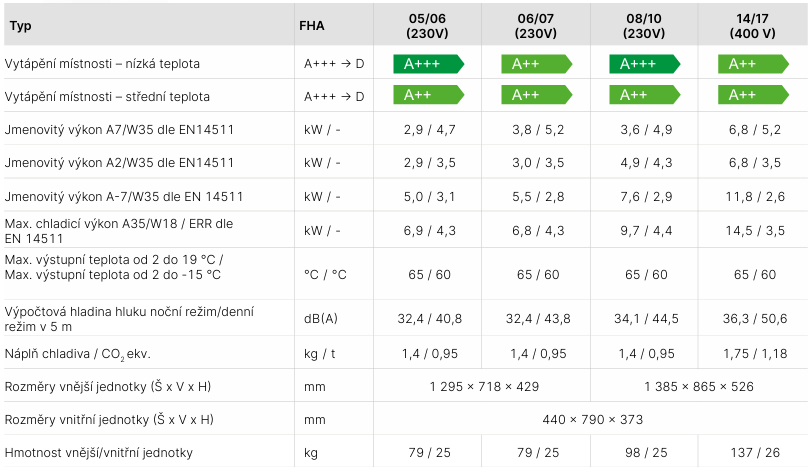Click the refrigerant charge value 1,75 / 1,18

[755, 354]
